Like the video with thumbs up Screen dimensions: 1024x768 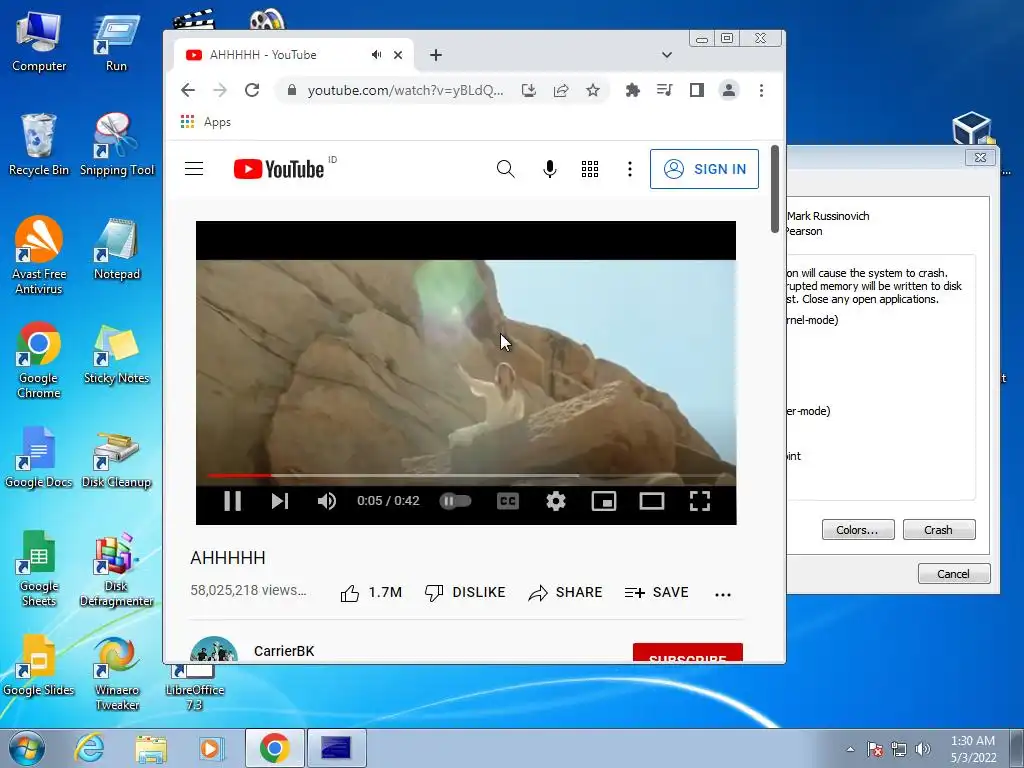coord(371,592)
